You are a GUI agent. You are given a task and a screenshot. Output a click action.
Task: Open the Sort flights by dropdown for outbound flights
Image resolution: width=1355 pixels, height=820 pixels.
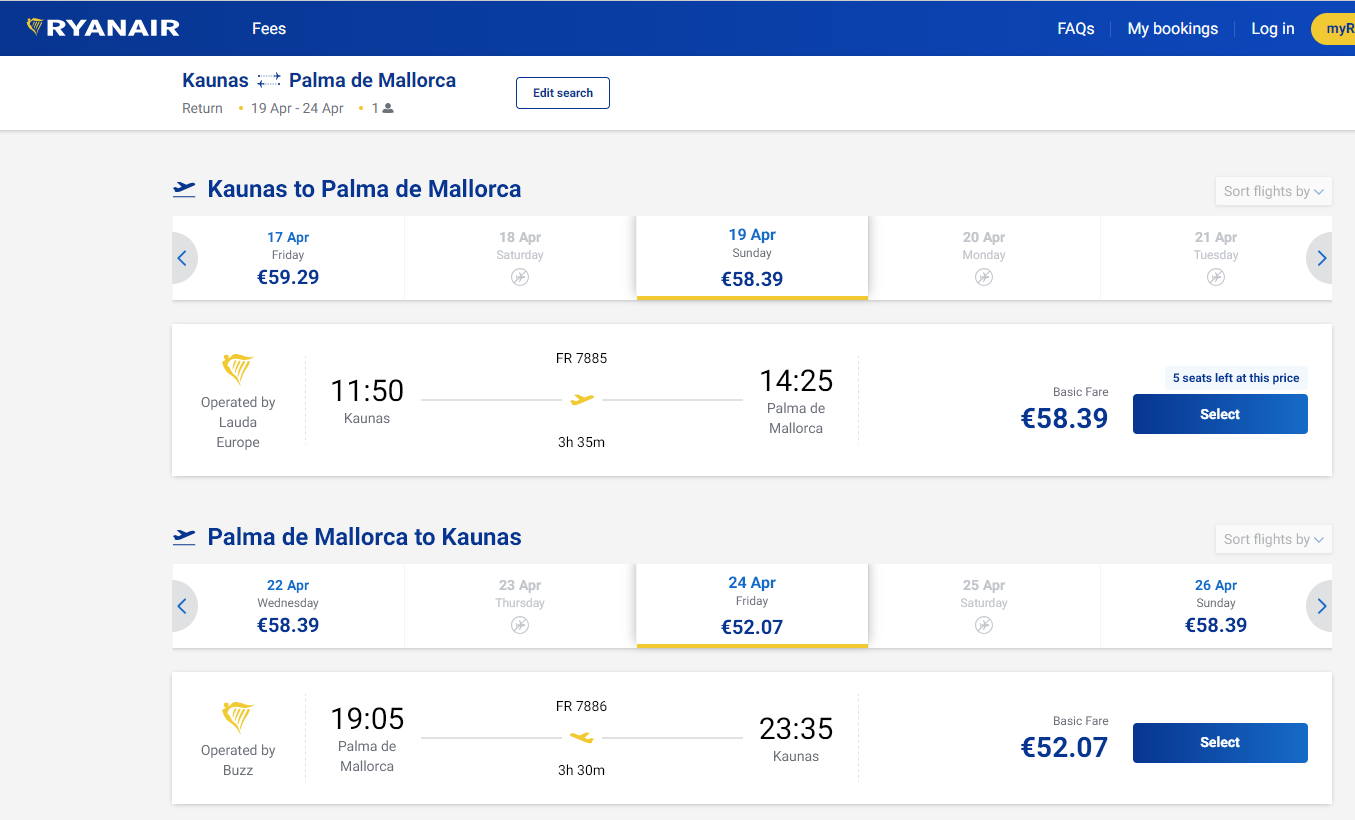(x=1273, y=190)
